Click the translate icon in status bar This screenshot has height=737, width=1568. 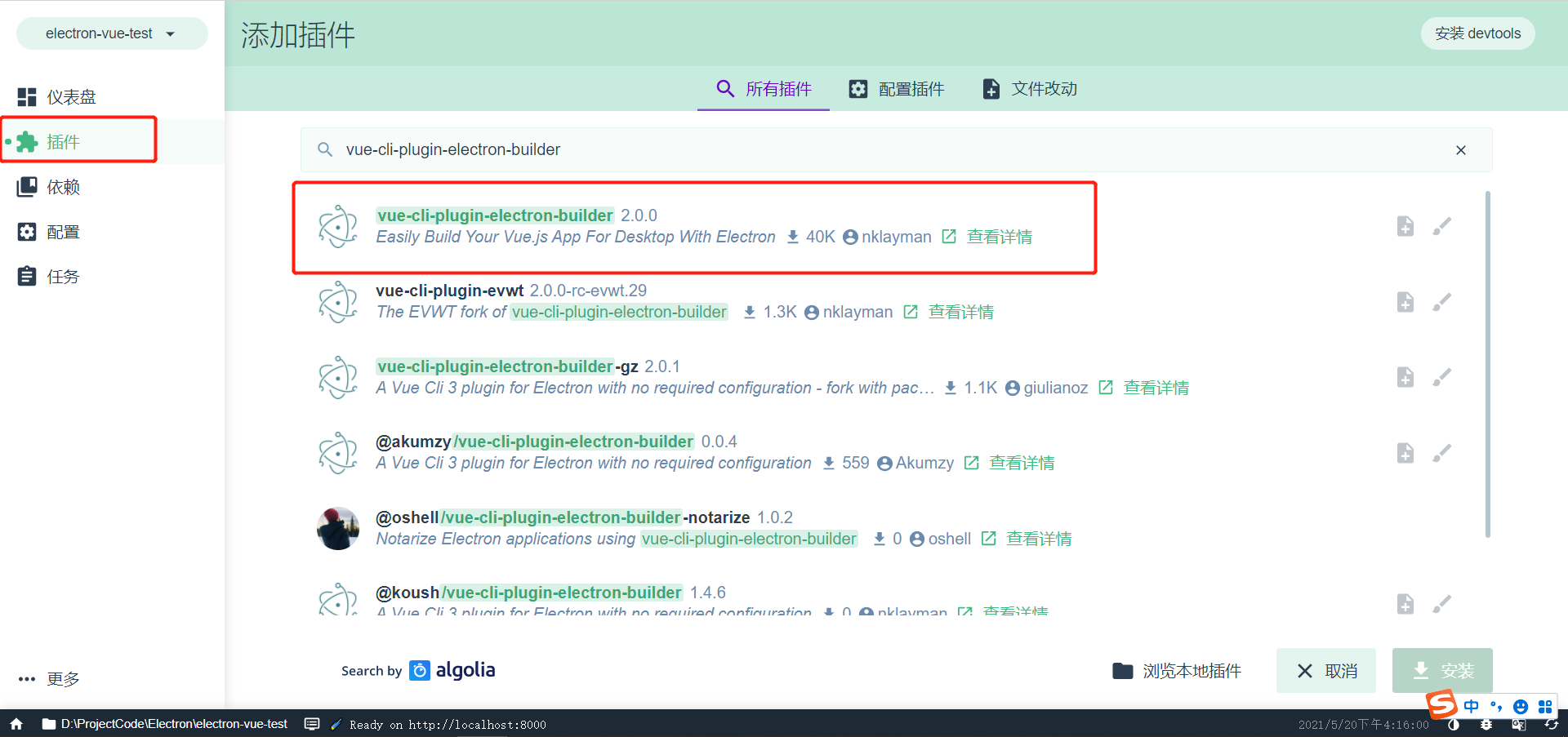1519,725
